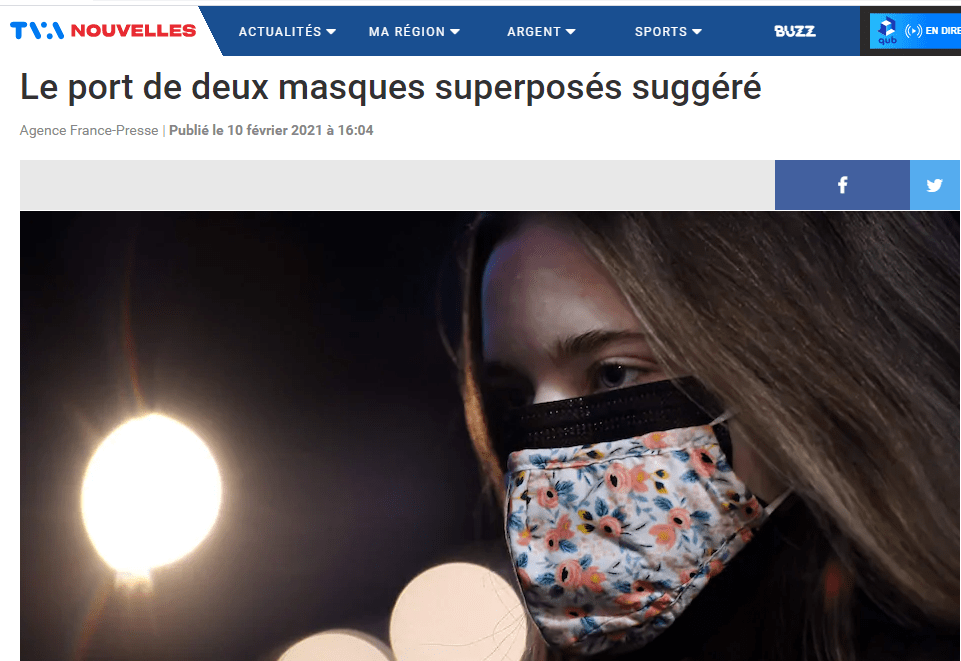Open the QUB radio icon

point(887,31)
